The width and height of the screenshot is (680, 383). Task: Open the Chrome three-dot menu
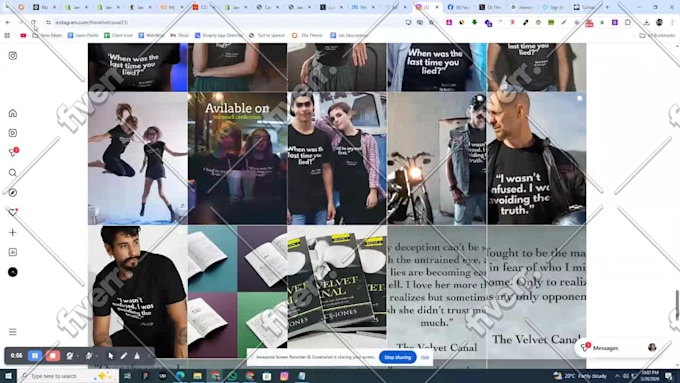pyautogui.click(x=672, y=22)
